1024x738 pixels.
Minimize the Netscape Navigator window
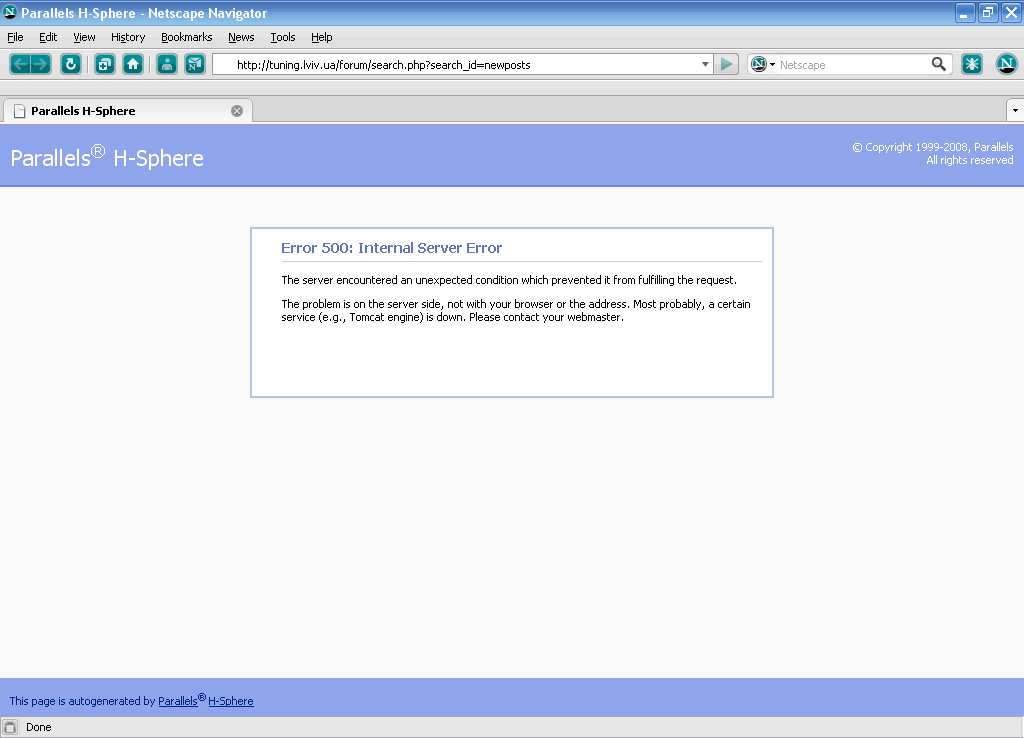pyautogui.click(x=965, y=12)
